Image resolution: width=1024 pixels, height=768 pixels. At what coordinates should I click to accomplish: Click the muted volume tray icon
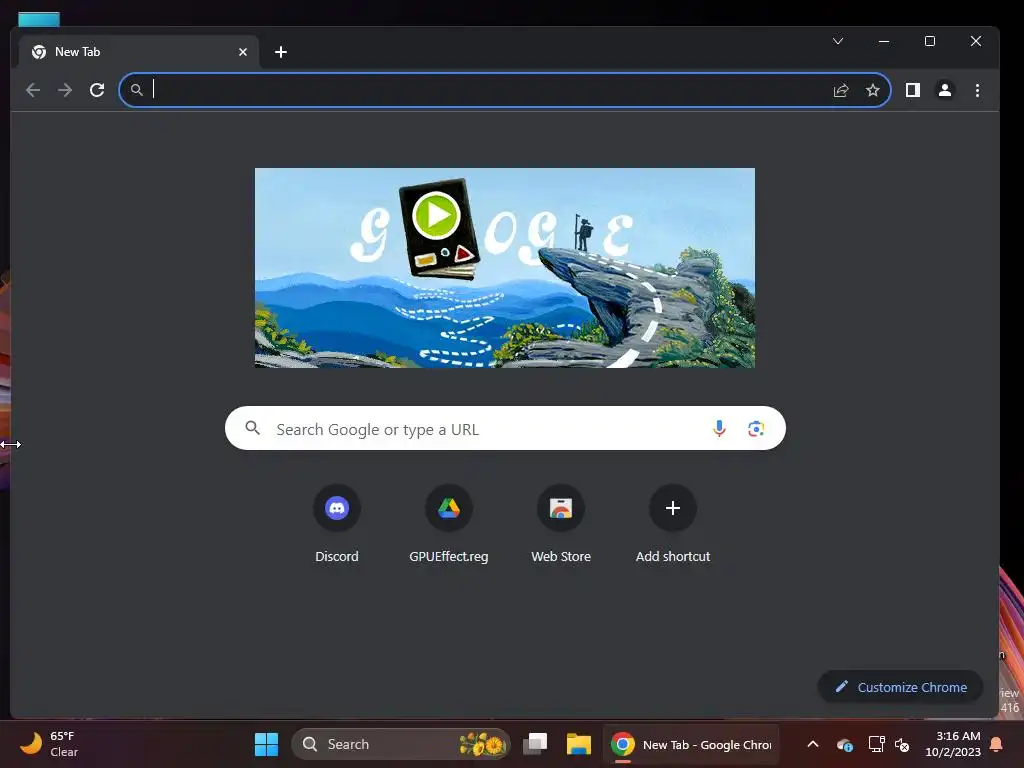point(903,744)
